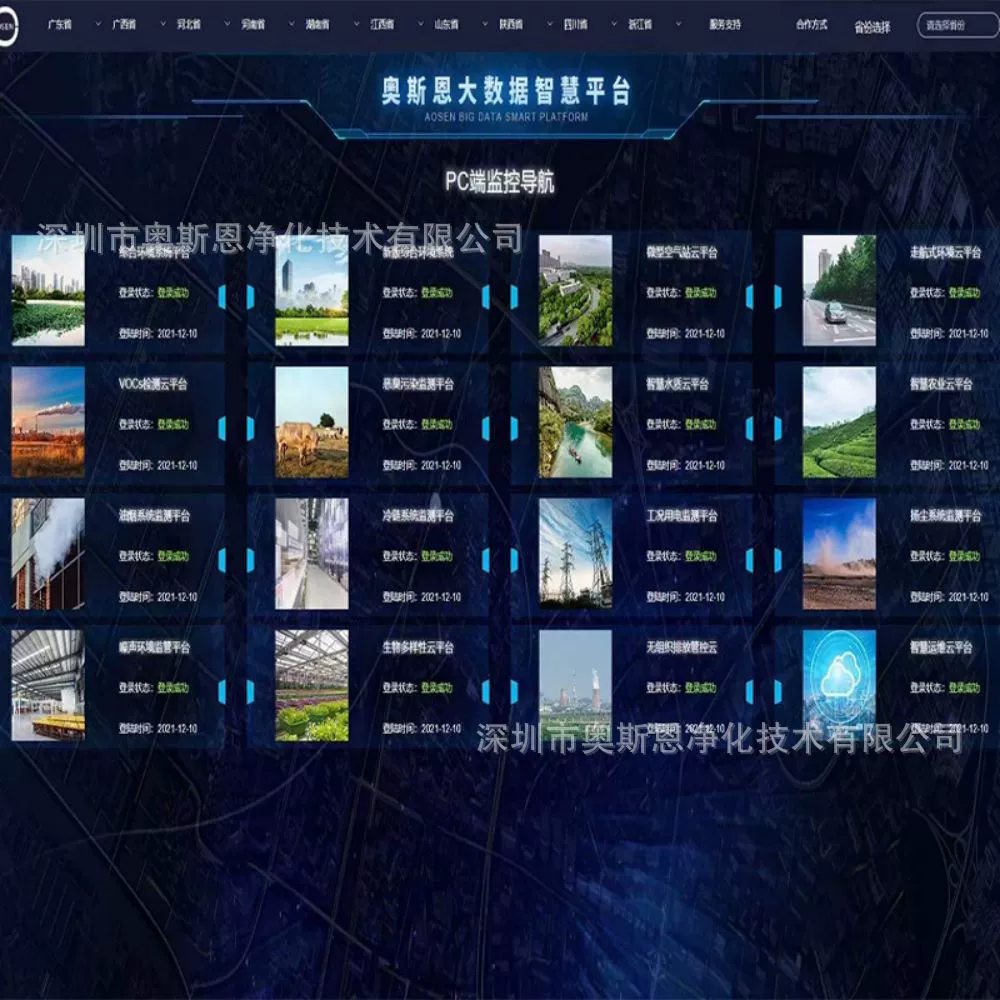
Task: Expand the 广东省 province dropdown
Action: (62, 25)
